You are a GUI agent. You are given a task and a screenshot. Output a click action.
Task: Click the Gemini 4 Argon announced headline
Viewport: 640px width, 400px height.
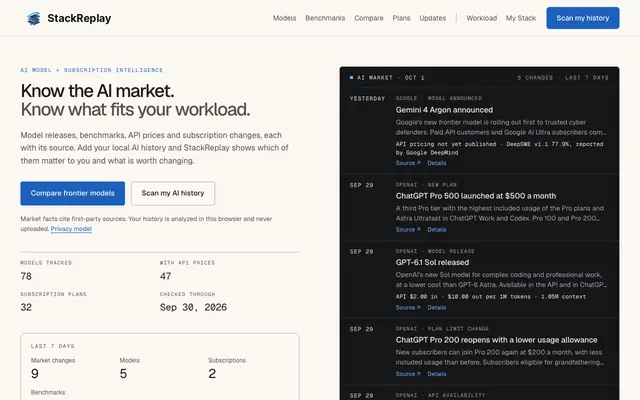pyautogui.click(x=444, y=110)
